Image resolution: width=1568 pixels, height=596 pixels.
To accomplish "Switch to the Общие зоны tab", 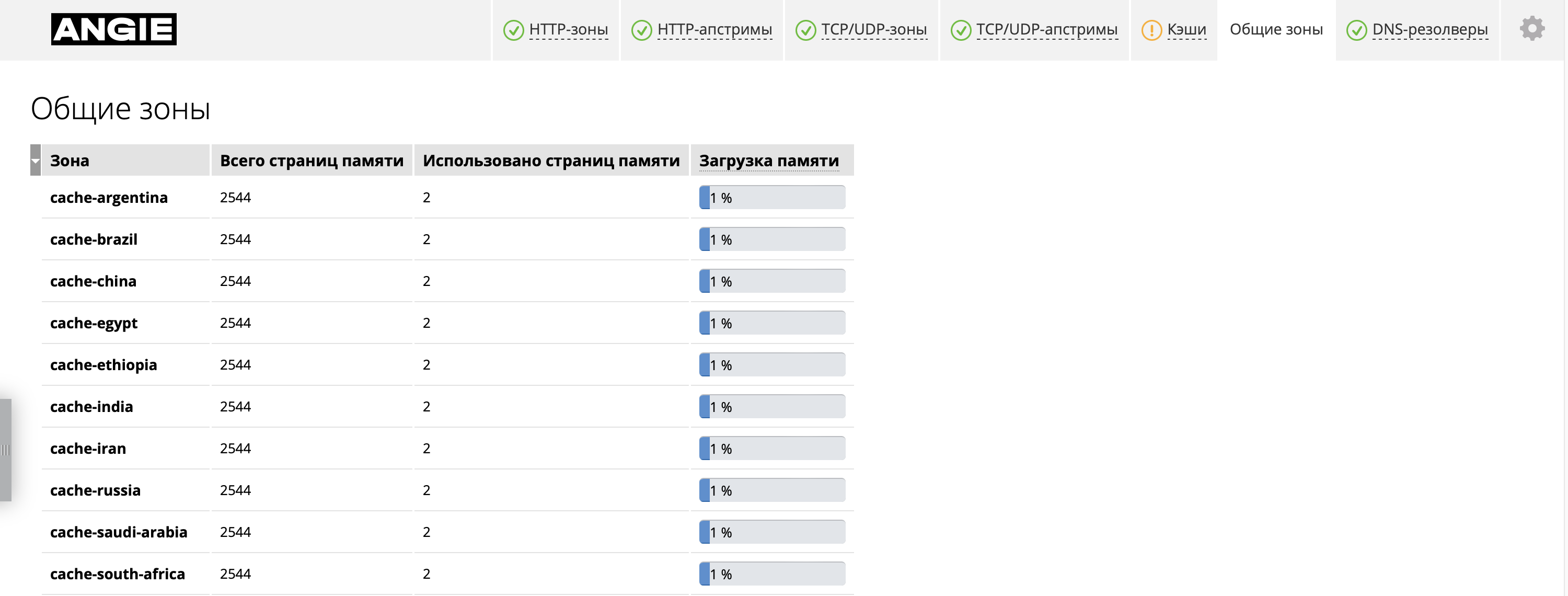I will pos(1276,29).
